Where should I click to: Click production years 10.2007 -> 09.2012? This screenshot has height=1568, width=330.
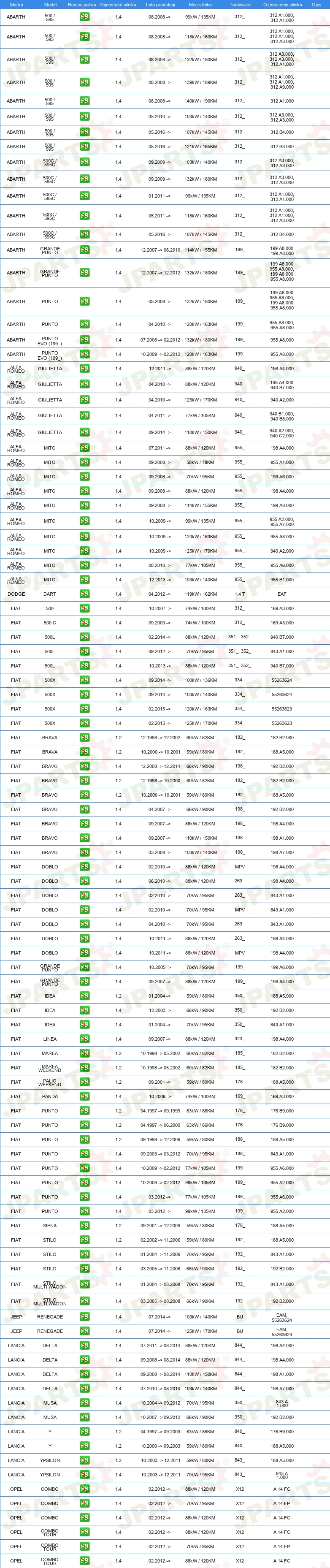[x=160, y=1417]
